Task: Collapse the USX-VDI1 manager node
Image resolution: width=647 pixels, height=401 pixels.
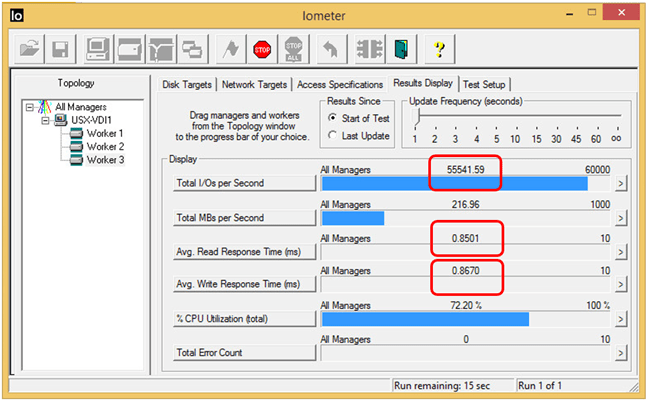Action: point(44,120)
